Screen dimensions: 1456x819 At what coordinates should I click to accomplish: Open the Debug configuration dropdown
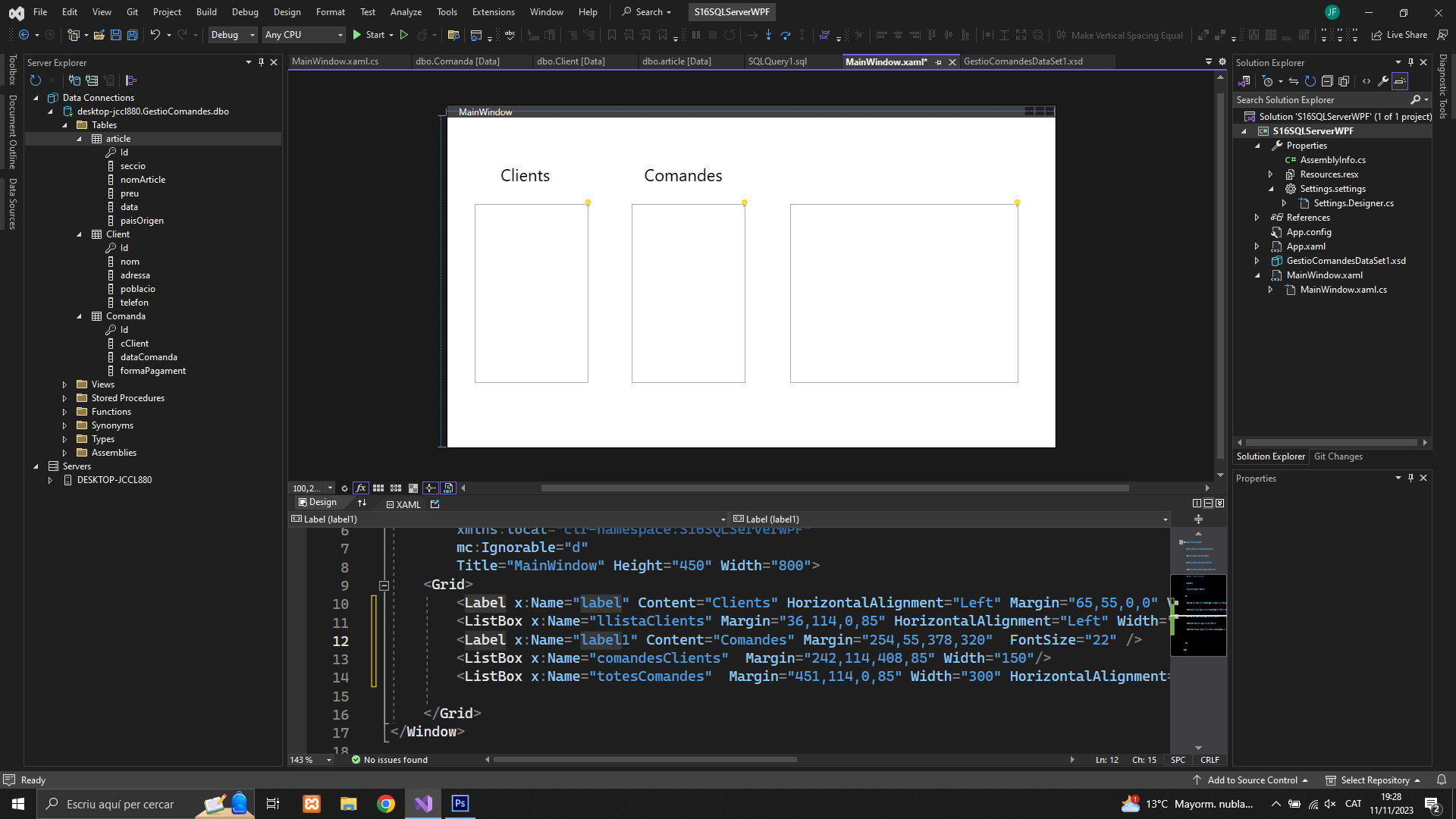(233, 35)
